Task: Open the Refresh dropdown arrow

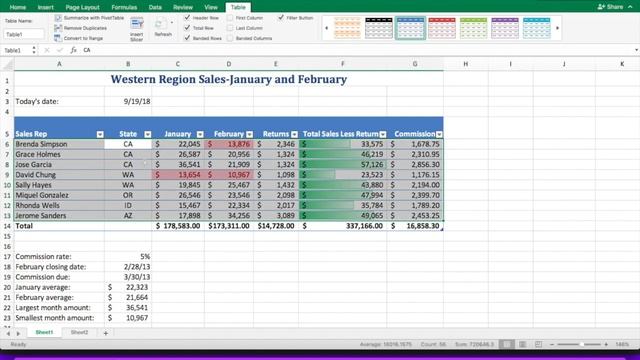Action: [x=172, y=23]
